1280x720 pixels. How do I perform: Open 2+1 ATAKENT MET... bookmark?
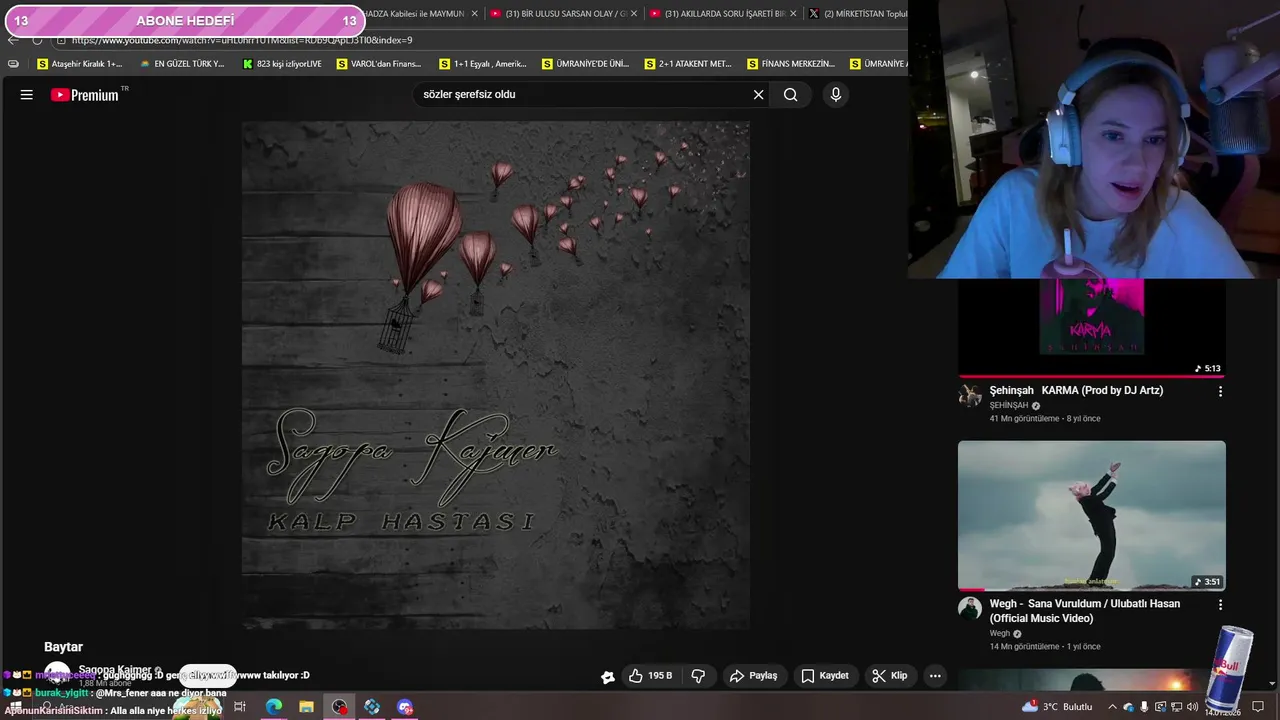[688, 64]
